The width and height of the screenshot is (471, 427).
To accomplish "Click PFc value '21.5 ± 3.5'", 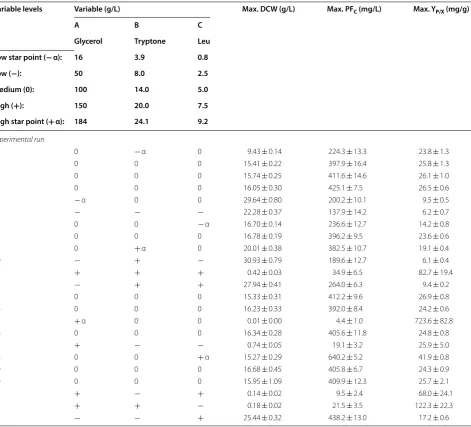I will (347, 406).
